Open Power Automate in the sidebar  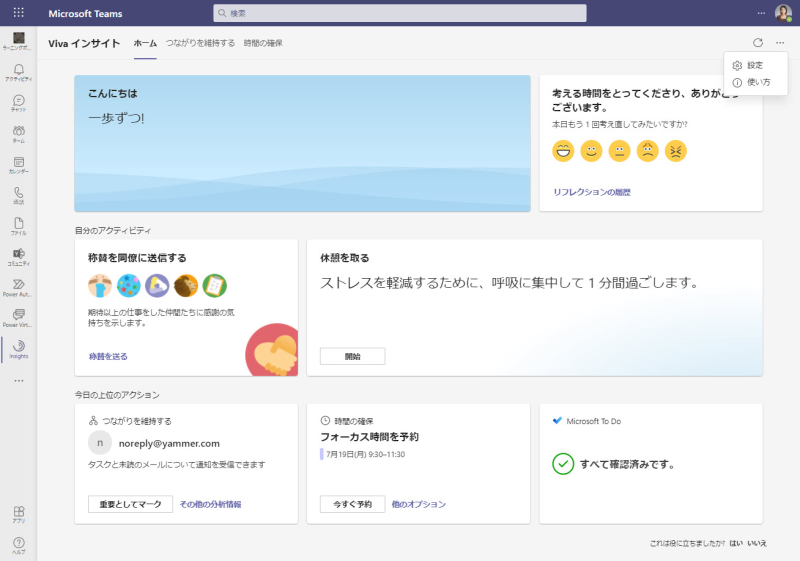[18, 287]
